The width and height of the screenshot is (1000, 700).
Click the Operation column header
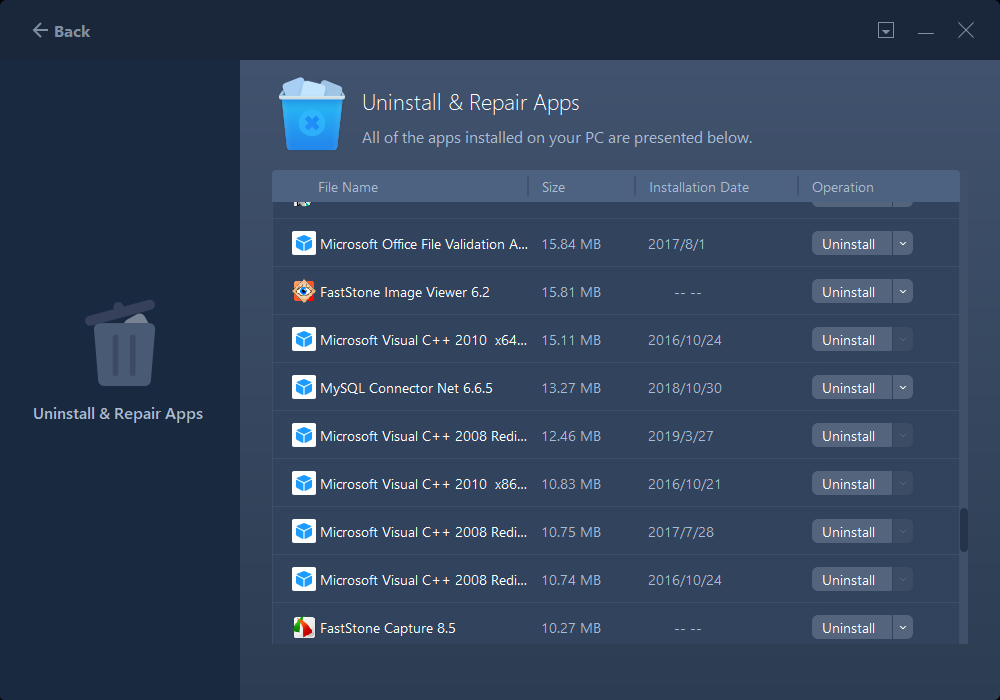[842, 187]
